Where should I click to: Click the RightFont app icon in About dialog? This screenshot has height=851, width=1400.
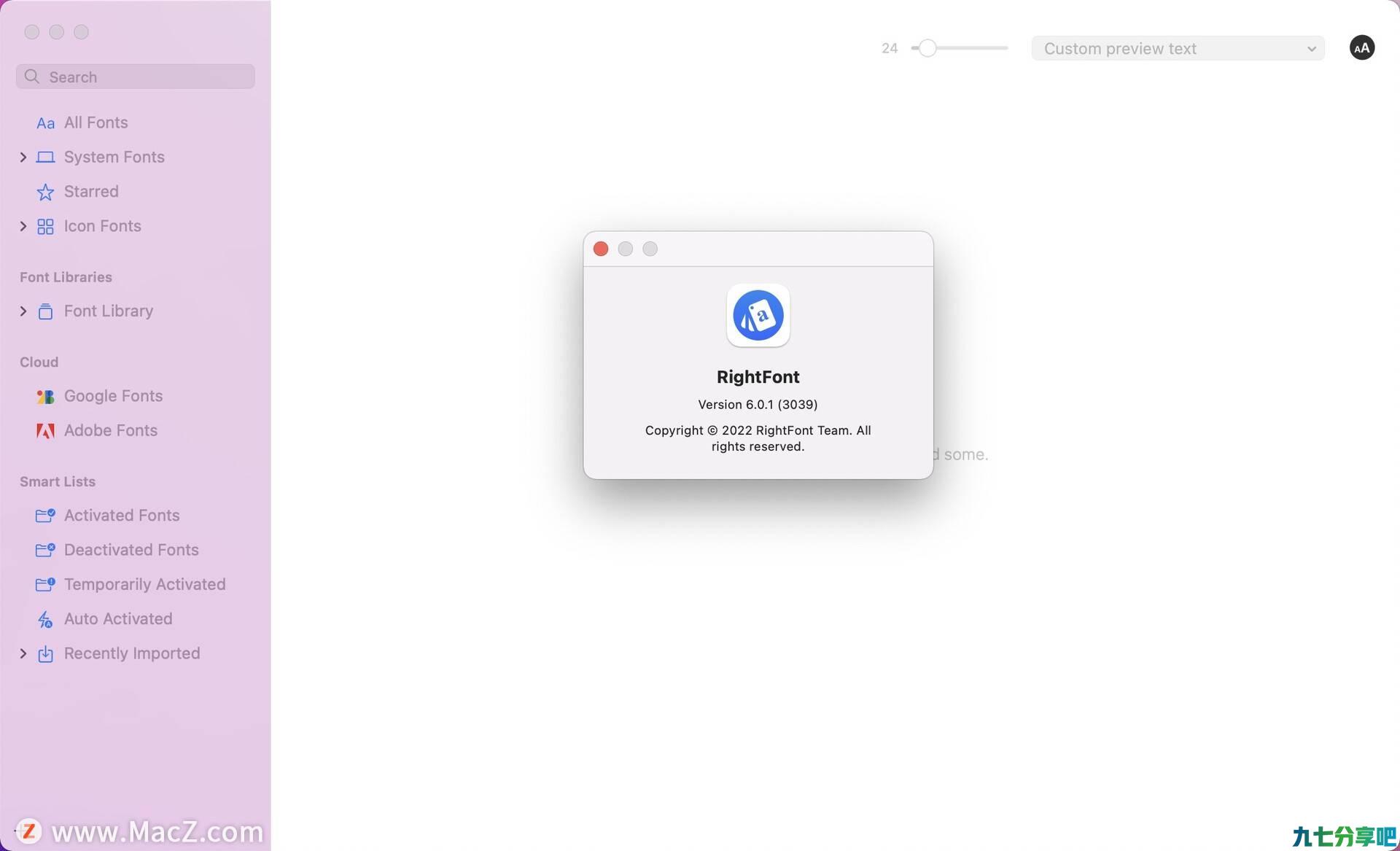pyautogui.click(x=758, y=315)
